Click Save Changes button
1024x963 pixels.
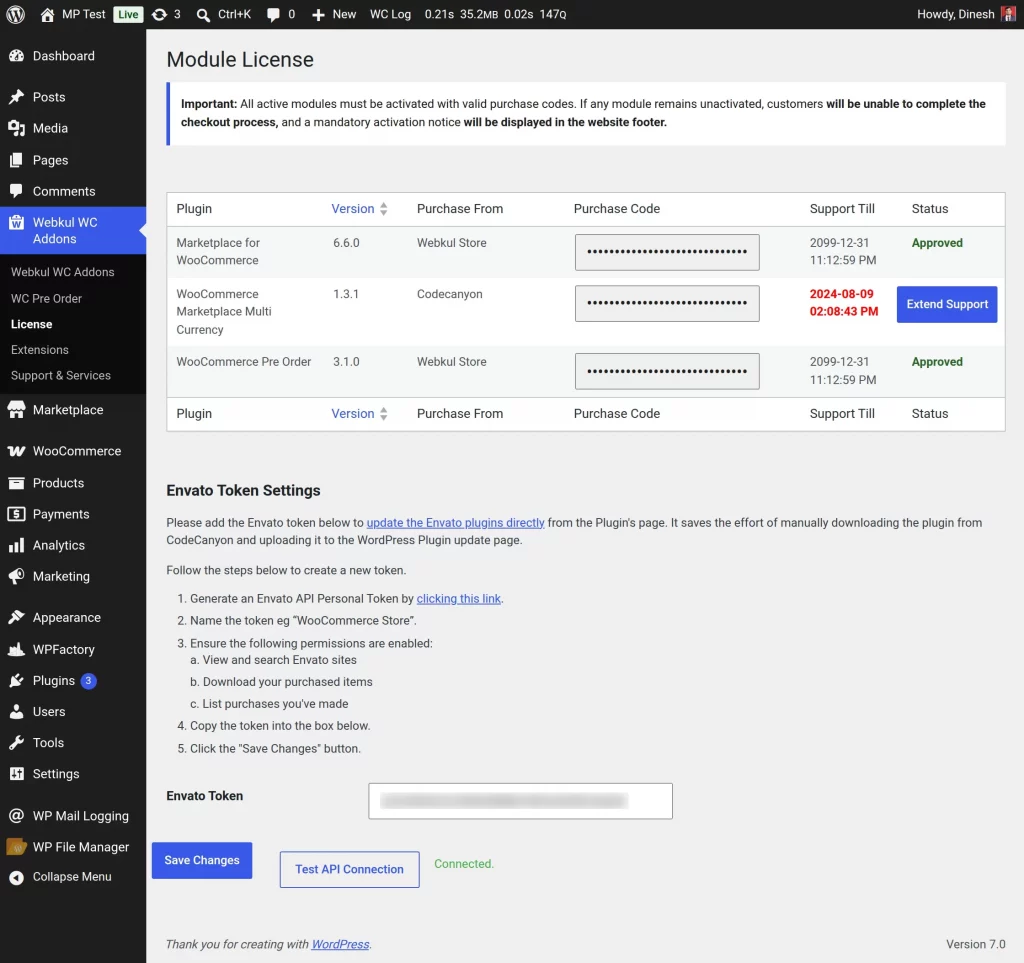point(202,860)
